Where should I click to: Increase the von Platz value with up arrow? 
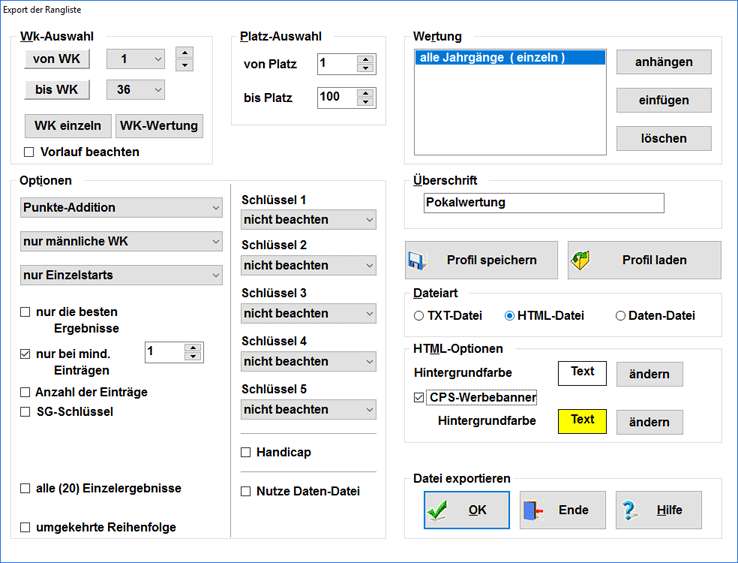[365, 59]
